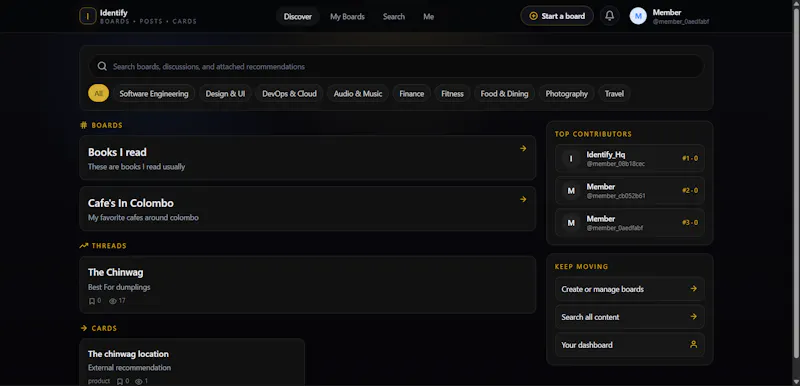Filter by Fitness category

(x=452, y=93)
